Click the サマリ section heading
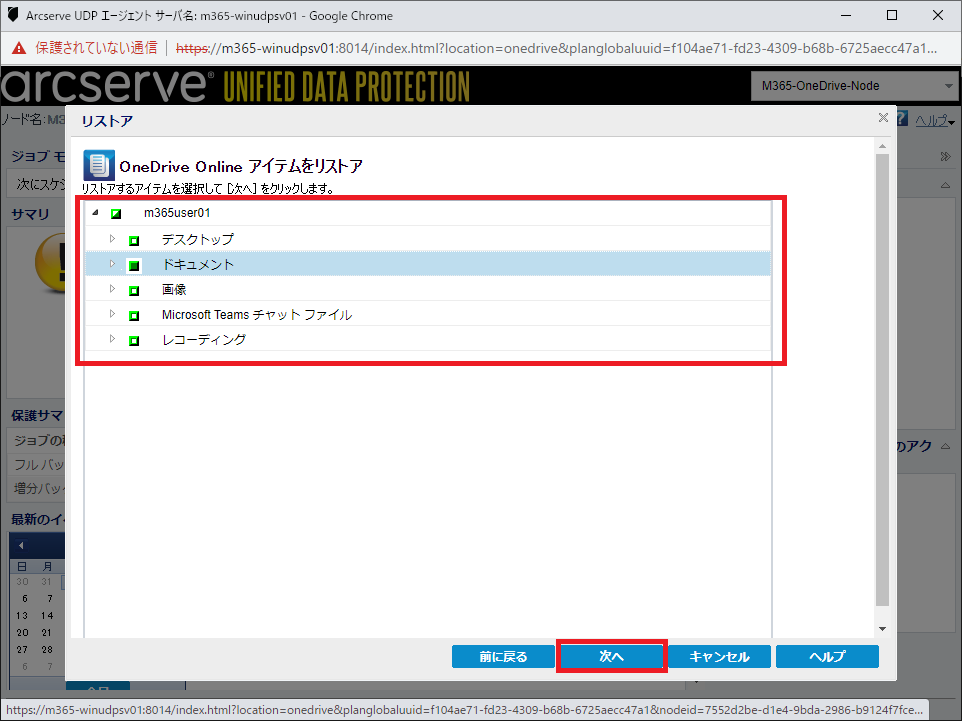 [x=30, y=214]
